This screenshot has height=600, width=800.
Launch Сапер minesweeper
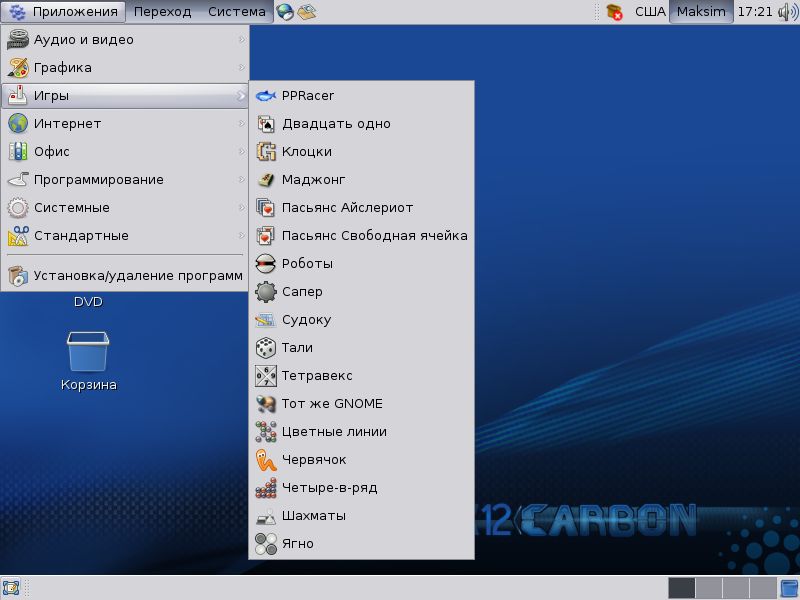361,291
